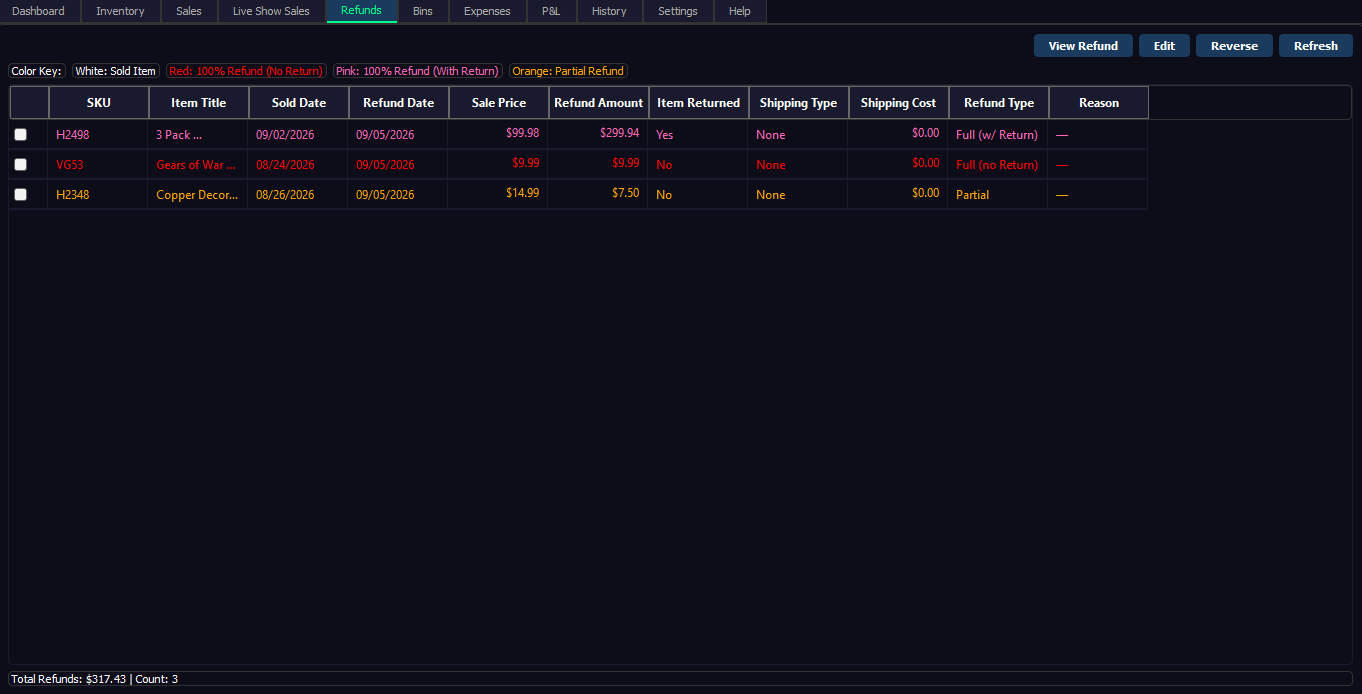Check the box for SKU H2498
Viewport: 1362px width, 694px height.
coord(20,134)
